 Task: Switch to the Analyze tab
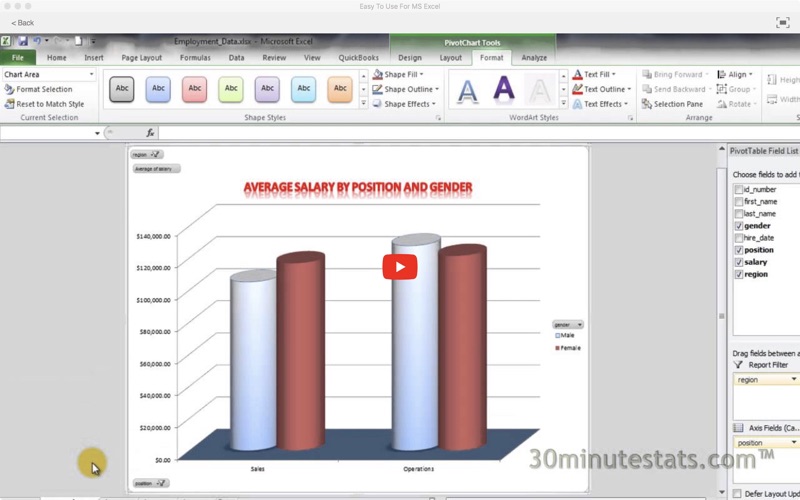(534, 58)
